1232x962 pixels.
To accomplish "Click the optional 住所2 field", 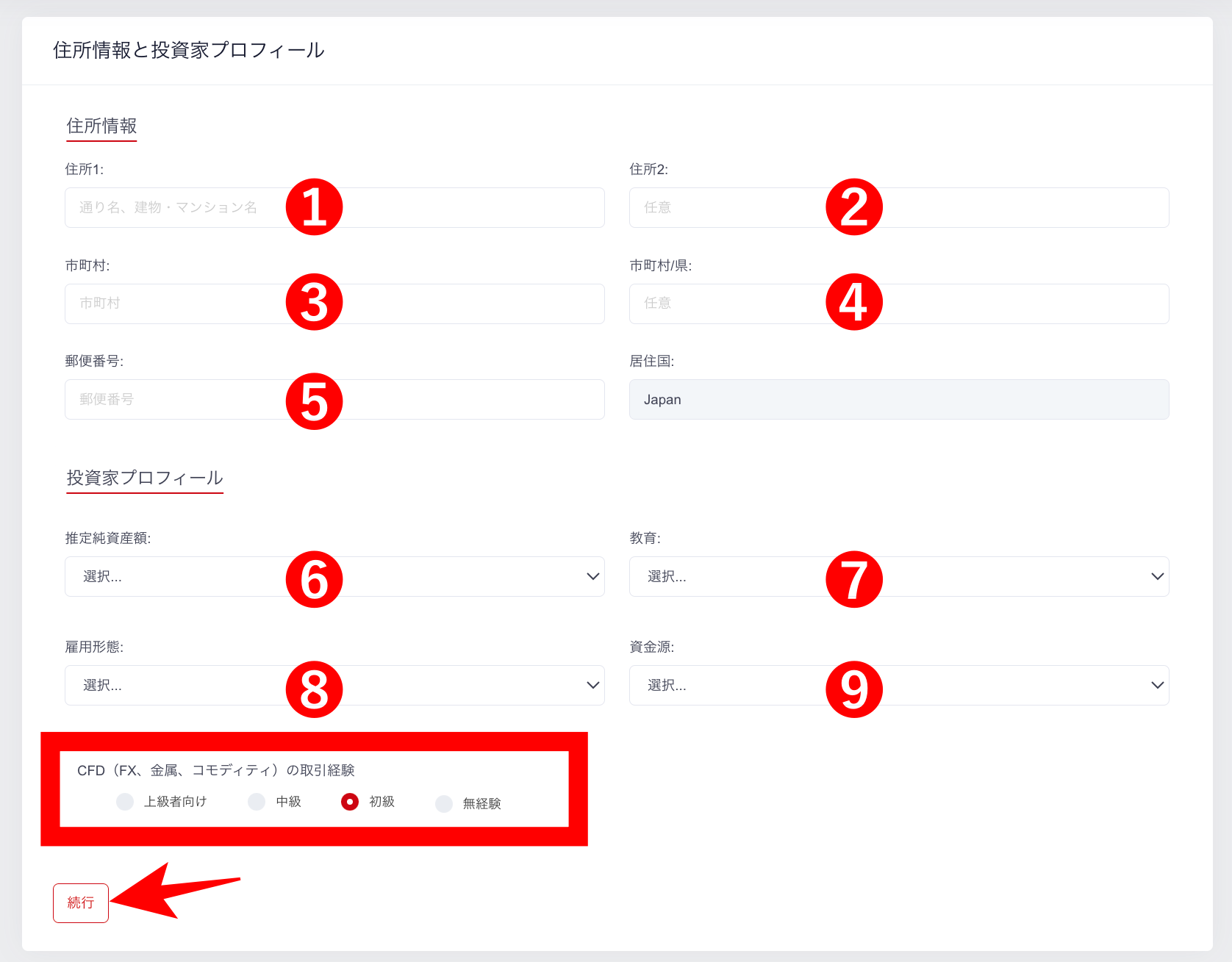I will pos(735,207).
